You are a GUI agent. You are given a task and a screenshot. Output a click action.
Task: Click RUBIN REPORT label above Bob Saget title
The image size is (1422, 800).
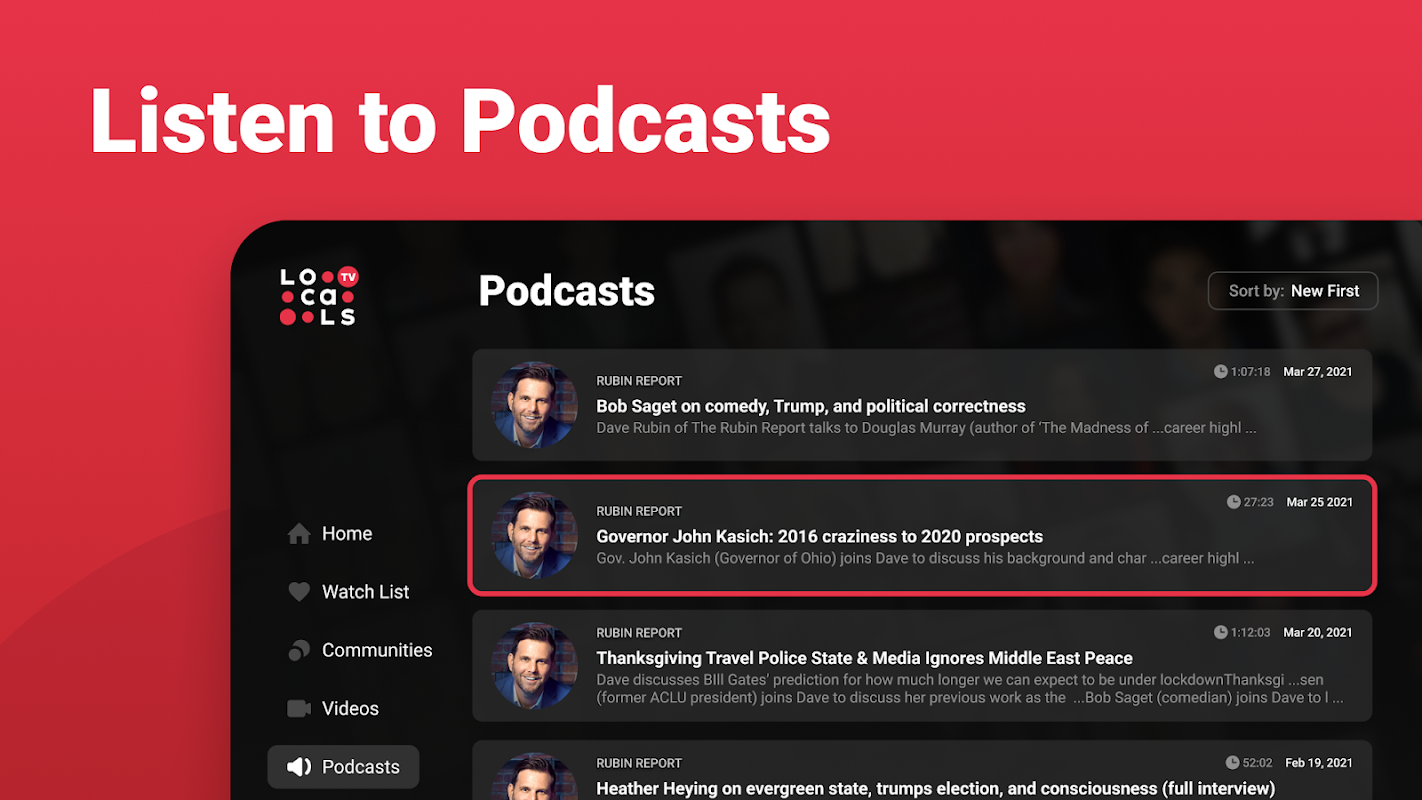639,381
